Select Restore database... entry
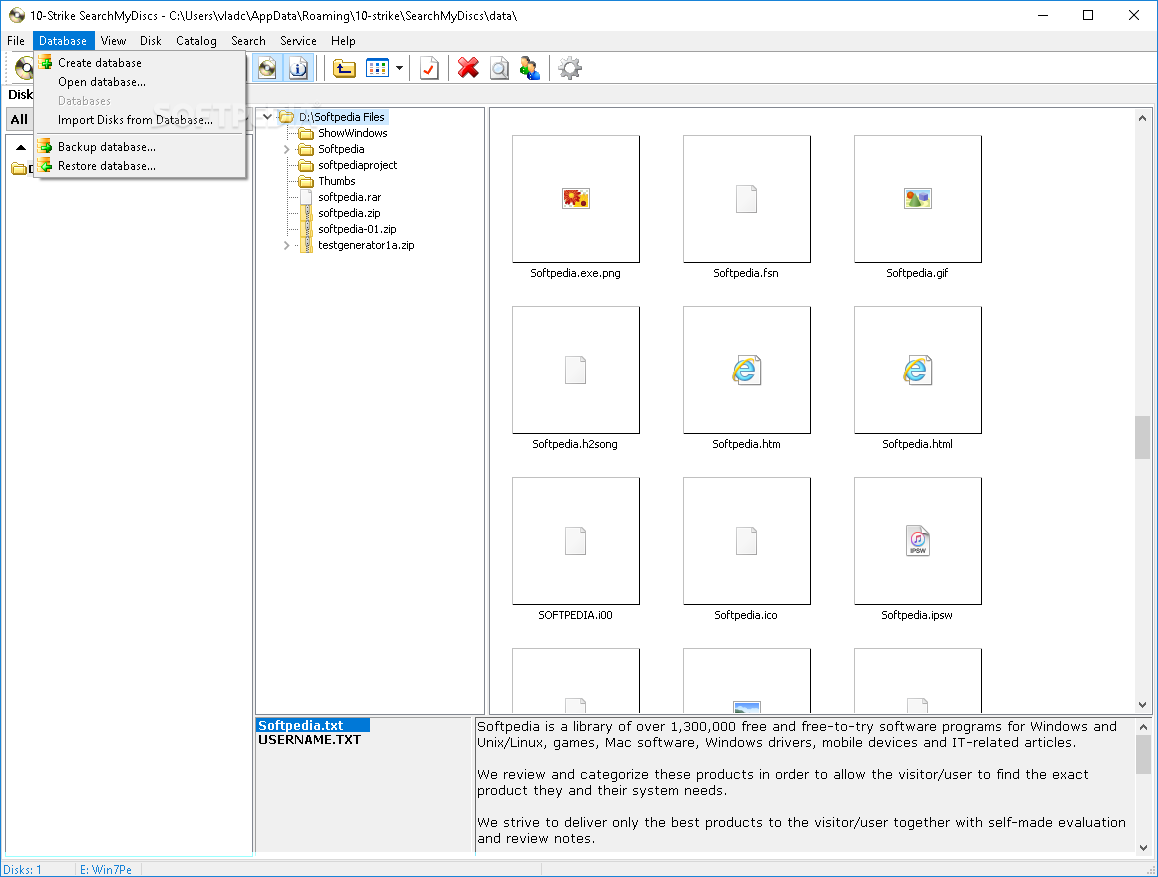 140,166
